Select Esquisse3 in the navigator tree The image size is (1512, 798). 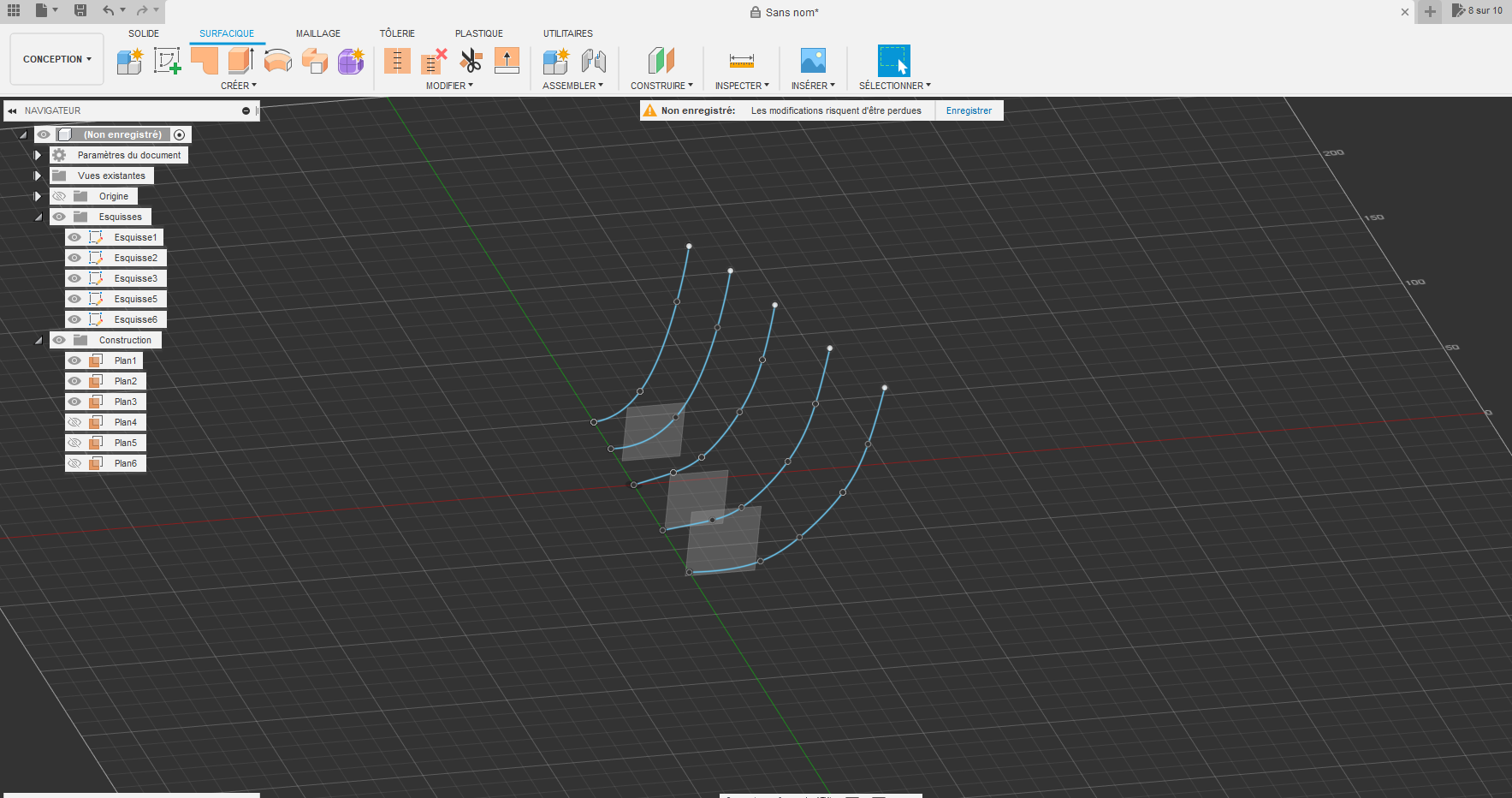[135, 278]
